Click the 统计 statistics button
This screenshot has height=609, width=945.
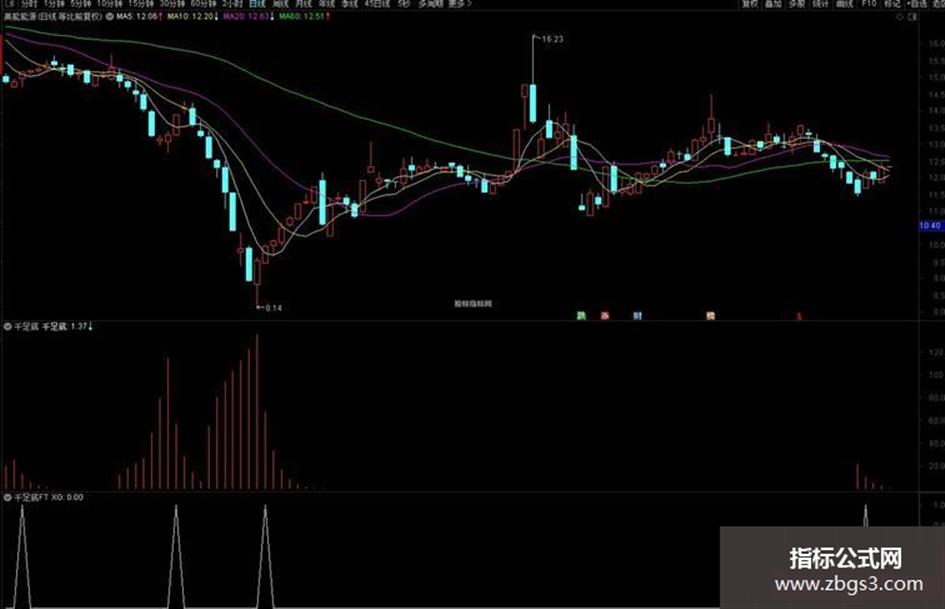[x=820, y=4]
